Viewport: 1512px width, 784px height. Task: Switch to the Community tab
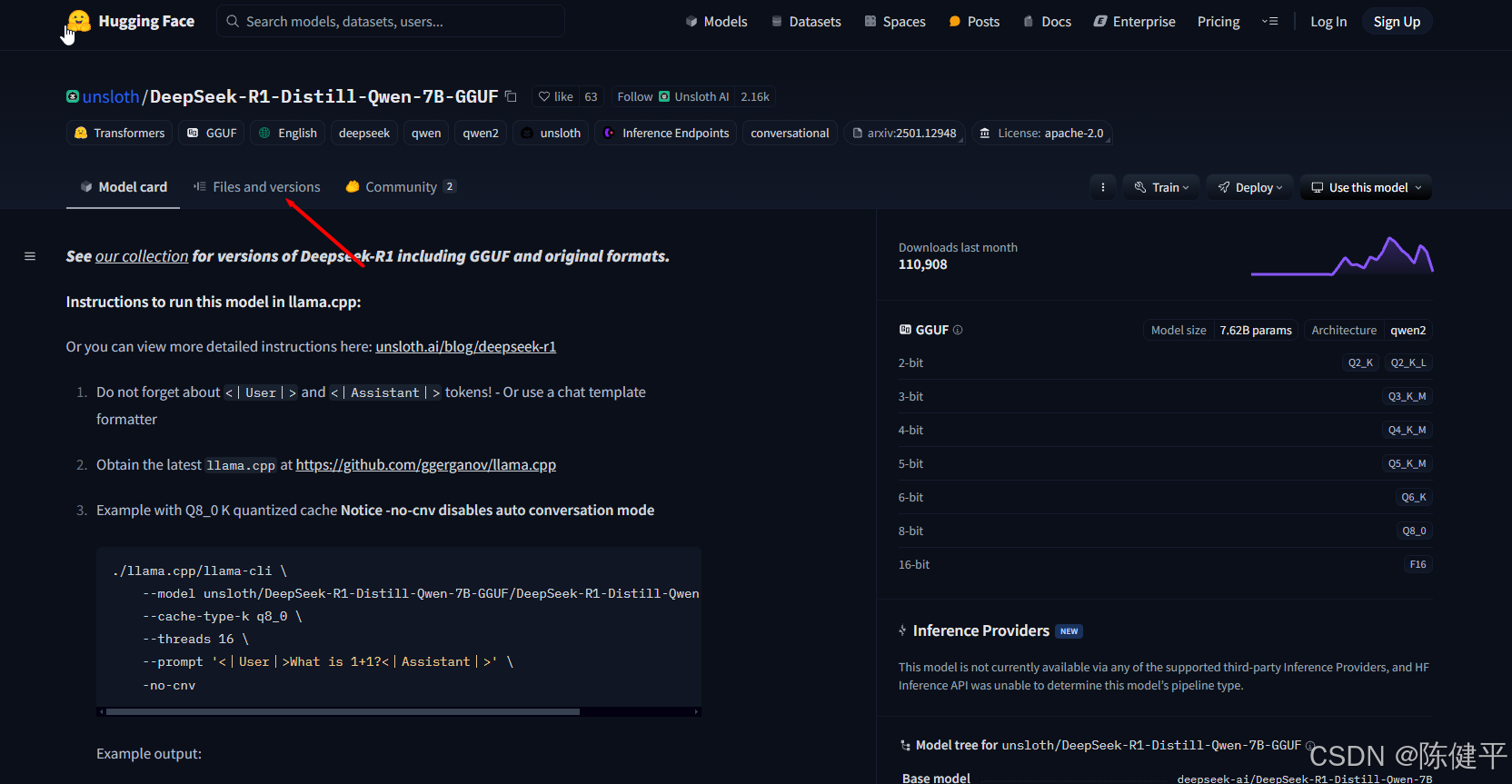click(x=401, y=187)
